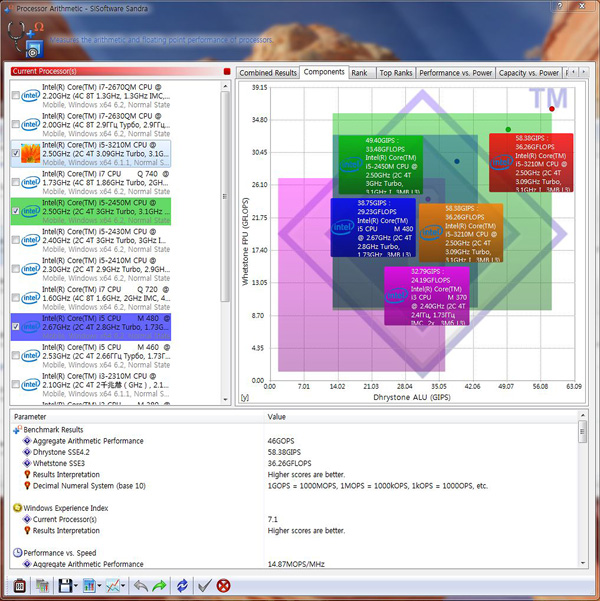Click the Performance vs. Speed clock icon
Image resolution: width=600 pixels, height=601 pixels.
click(17, 553)
